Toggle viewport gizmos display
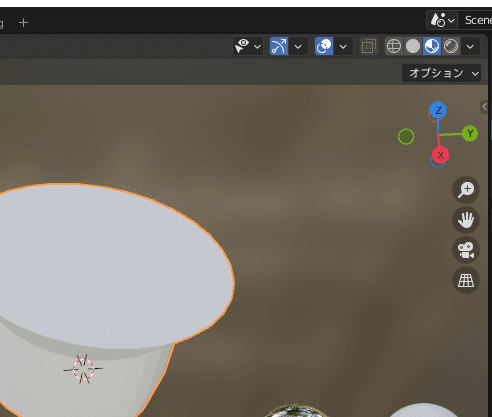 click(x=279, y=46)
